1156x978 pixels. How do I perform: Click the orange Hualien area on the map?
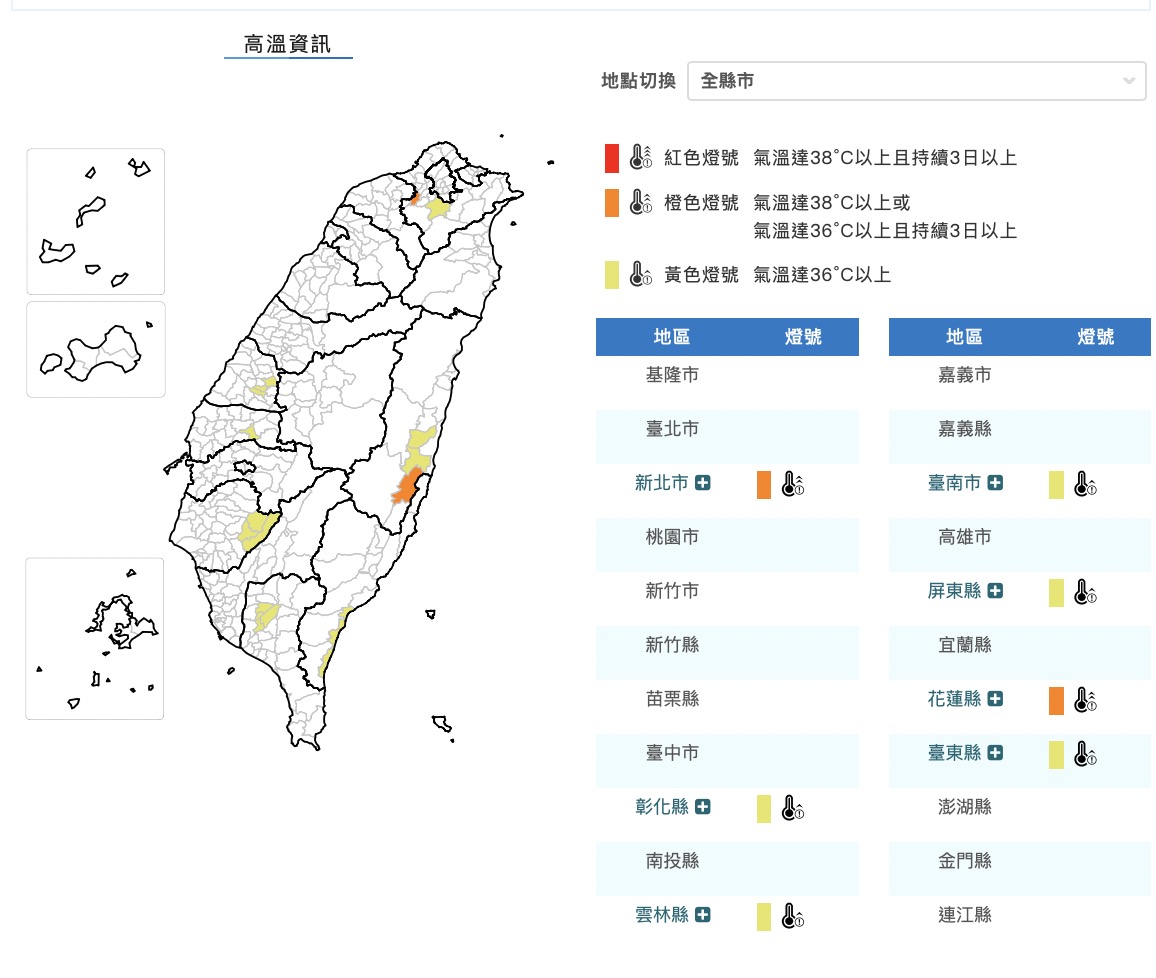click(408, 485)
